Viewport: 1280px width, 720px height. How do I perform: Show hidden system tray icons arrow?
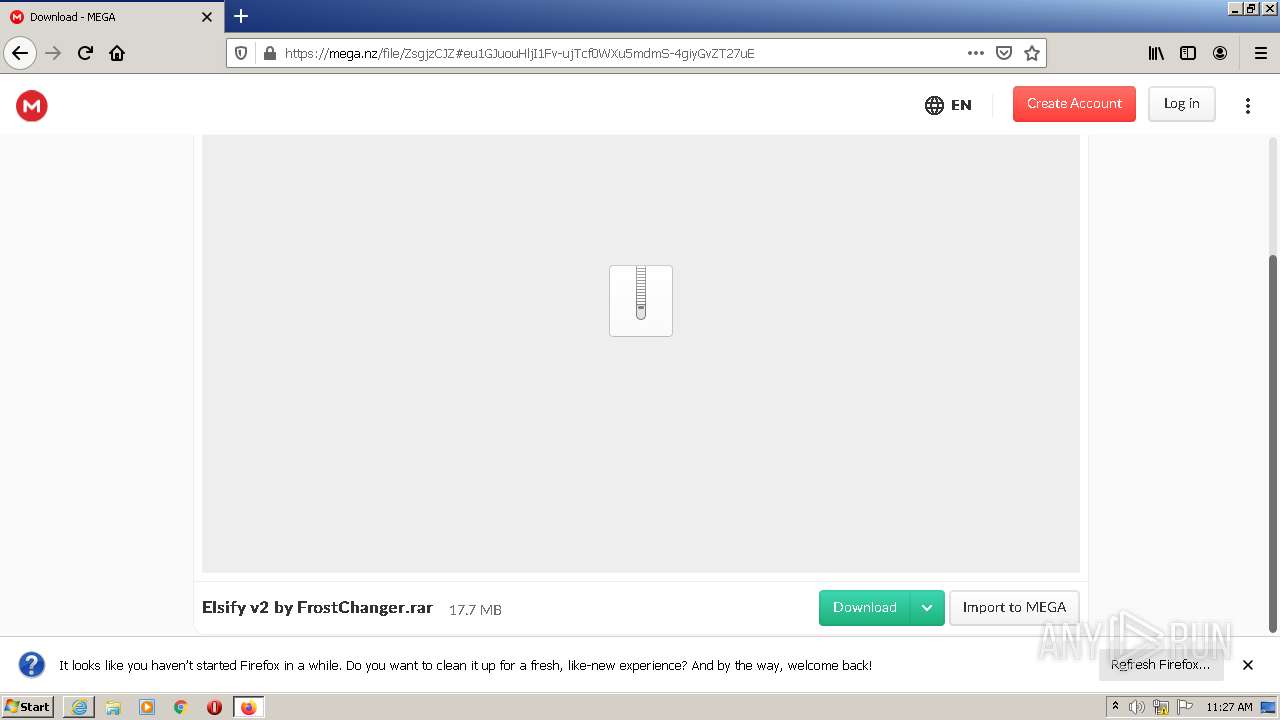(x=1115, y=707)
